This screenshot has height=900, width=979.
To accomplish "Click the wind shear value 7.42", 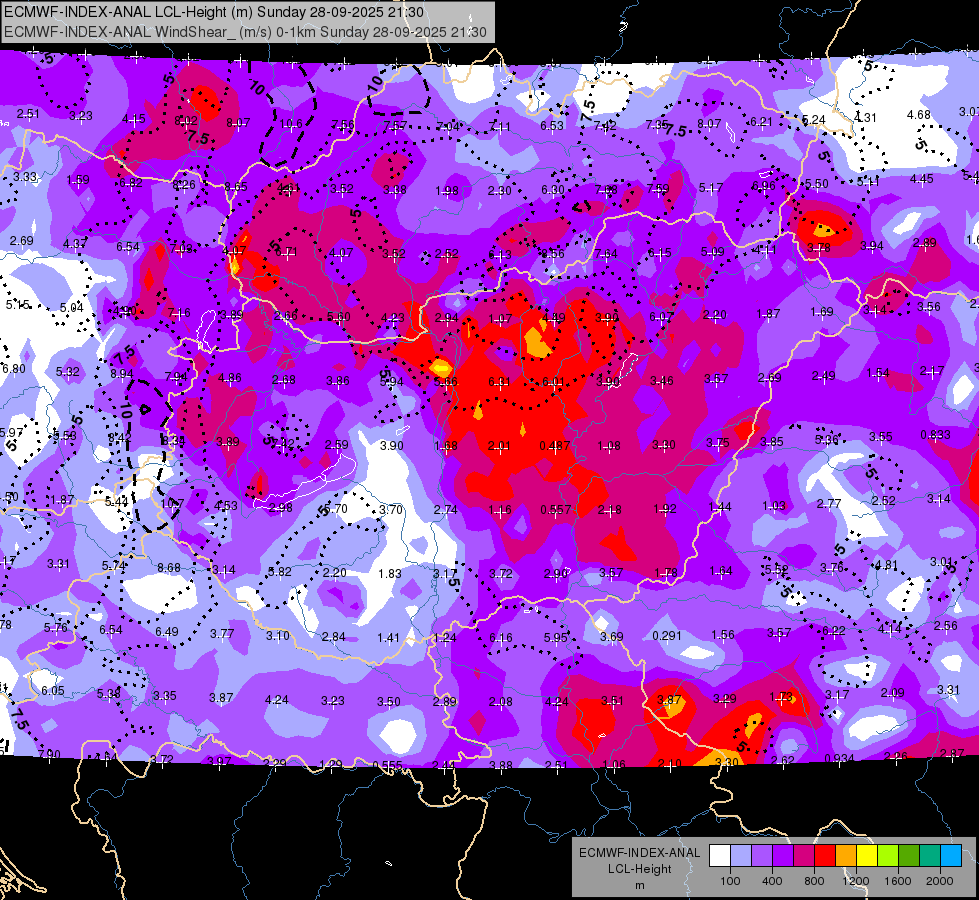I will [605, 126].
